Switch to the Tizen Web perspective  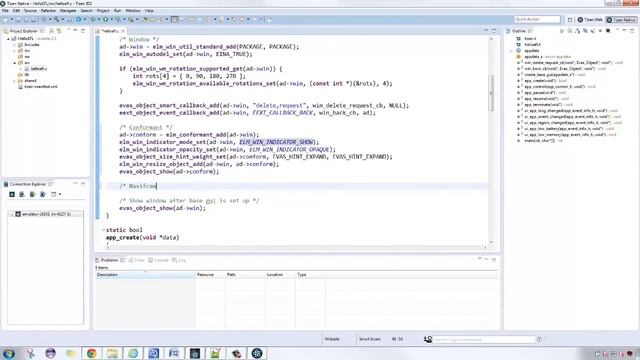[x=590, y=20]
